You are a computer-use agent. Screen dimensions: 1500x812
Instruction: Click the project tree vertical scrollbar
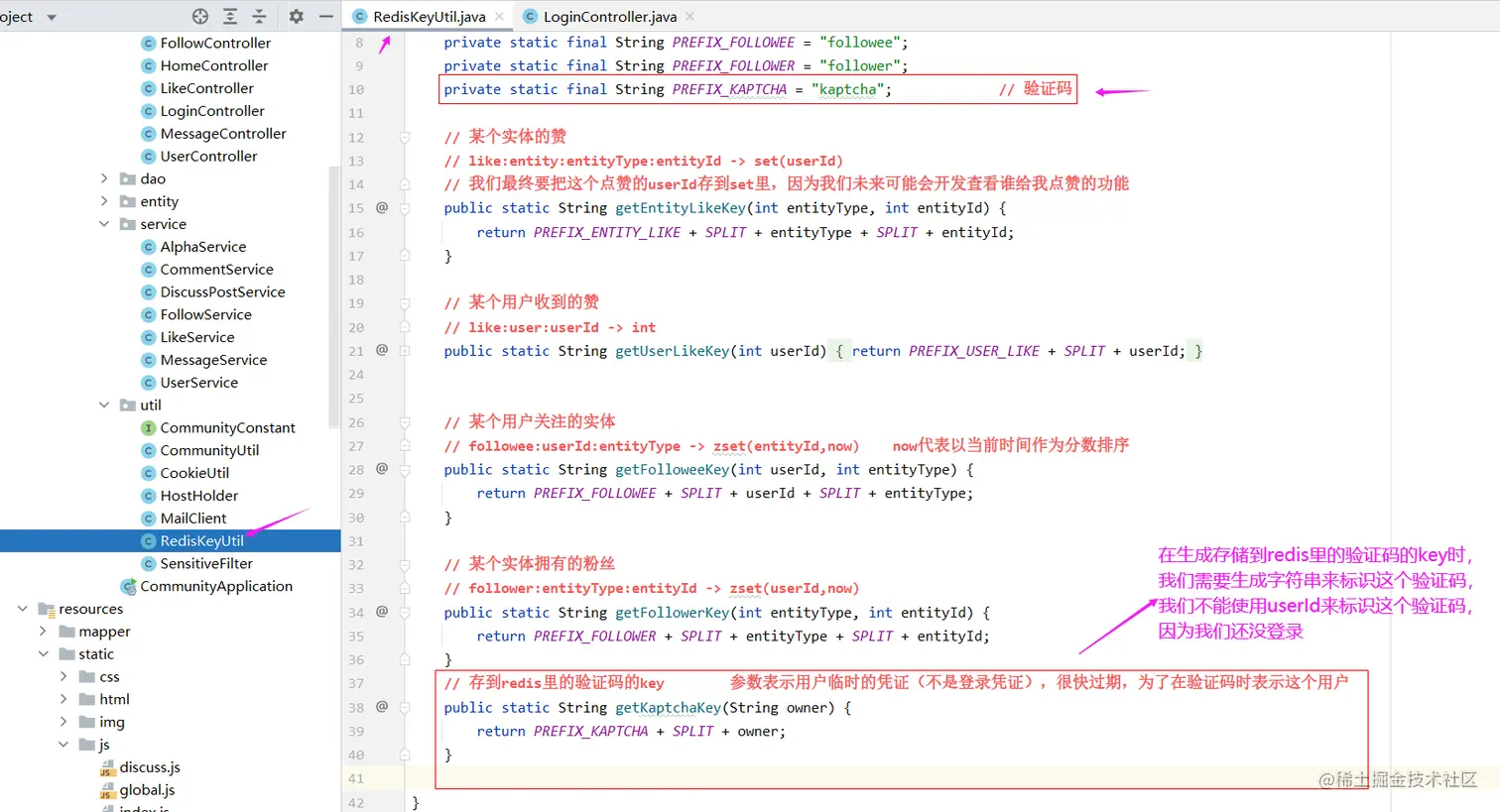click(334, 297)
